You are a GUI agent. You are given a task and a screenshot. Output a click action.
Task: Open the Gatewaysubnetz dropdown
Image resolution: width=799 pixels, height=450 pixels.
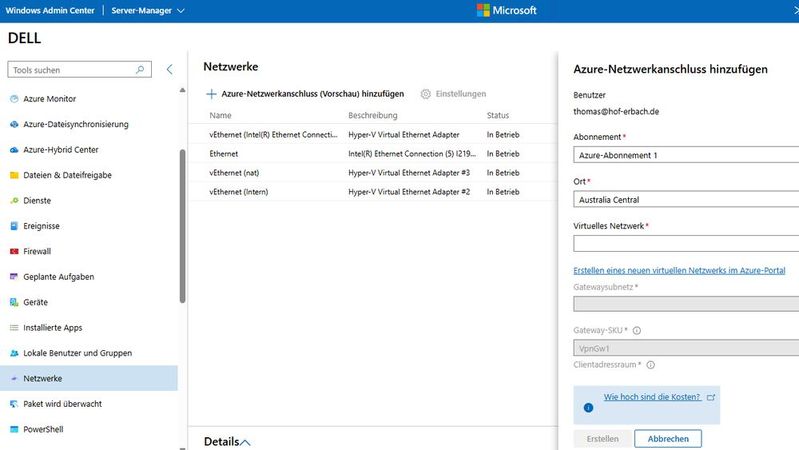pos(686,304)
